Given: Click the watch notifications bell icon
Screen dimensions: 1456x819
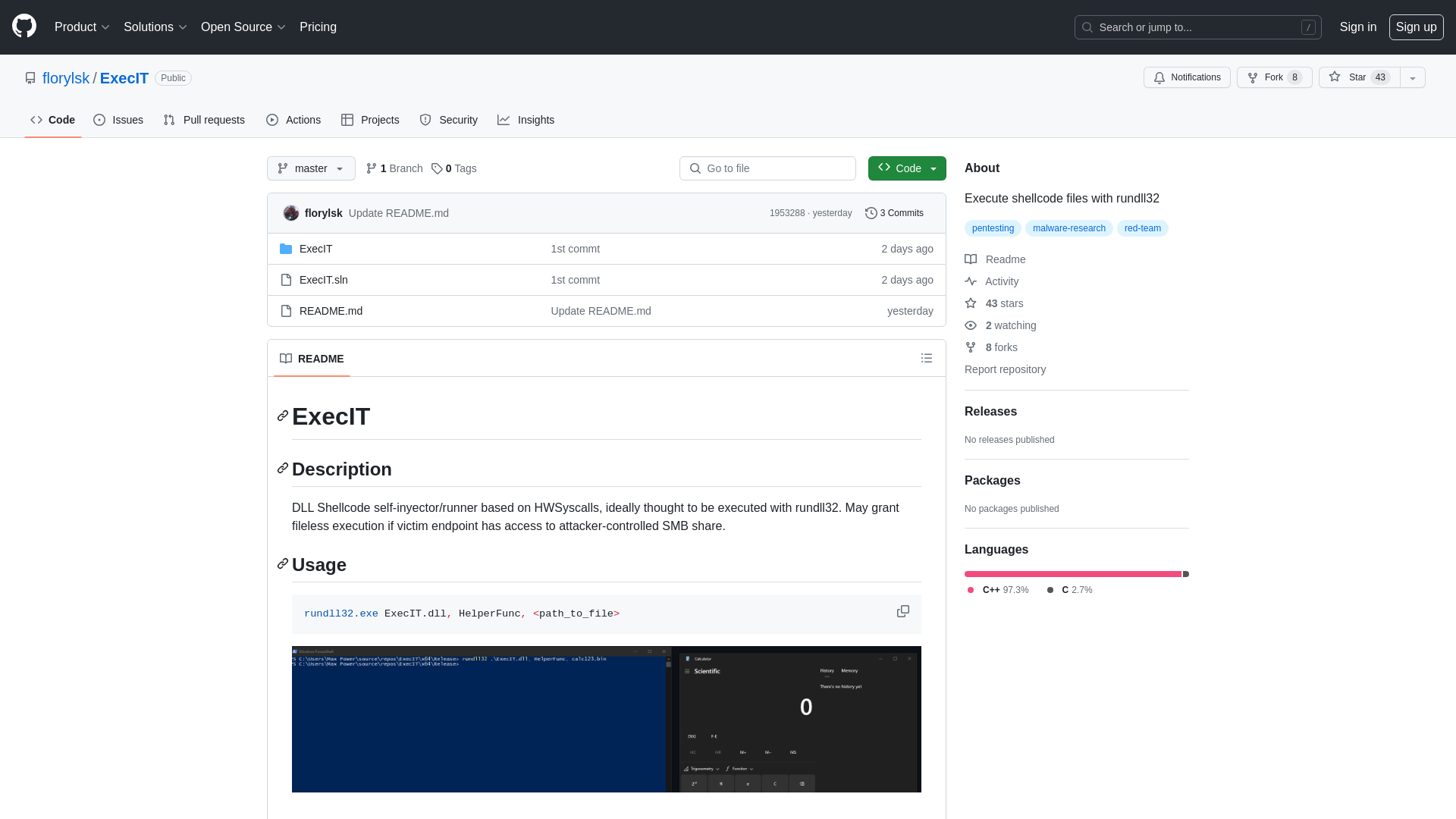Looking at the screenshot, I should click(x=1159, y=77).
